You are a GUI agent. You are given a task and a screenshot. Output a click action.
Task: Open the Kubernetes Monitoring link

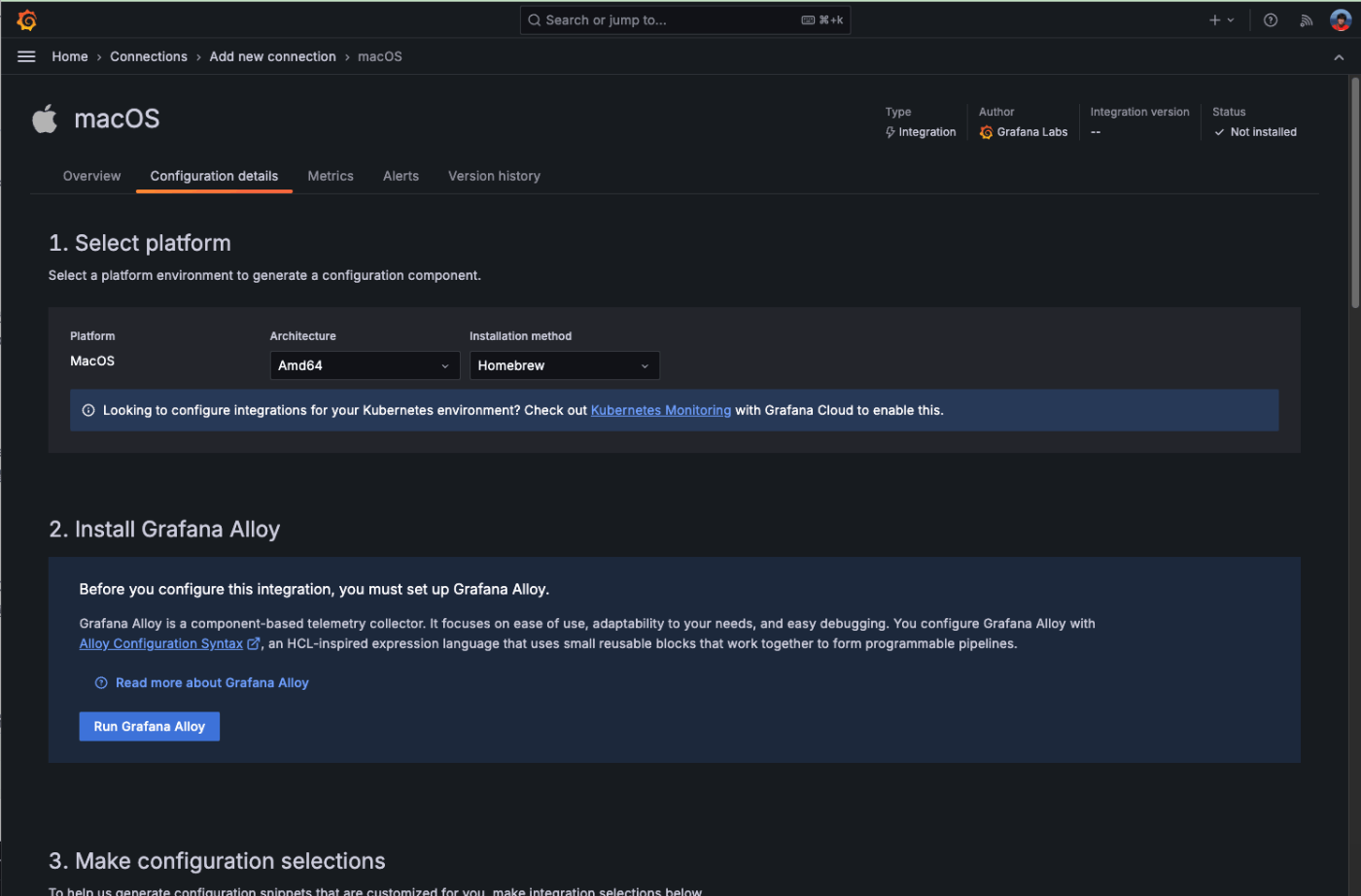coord(661,410)
